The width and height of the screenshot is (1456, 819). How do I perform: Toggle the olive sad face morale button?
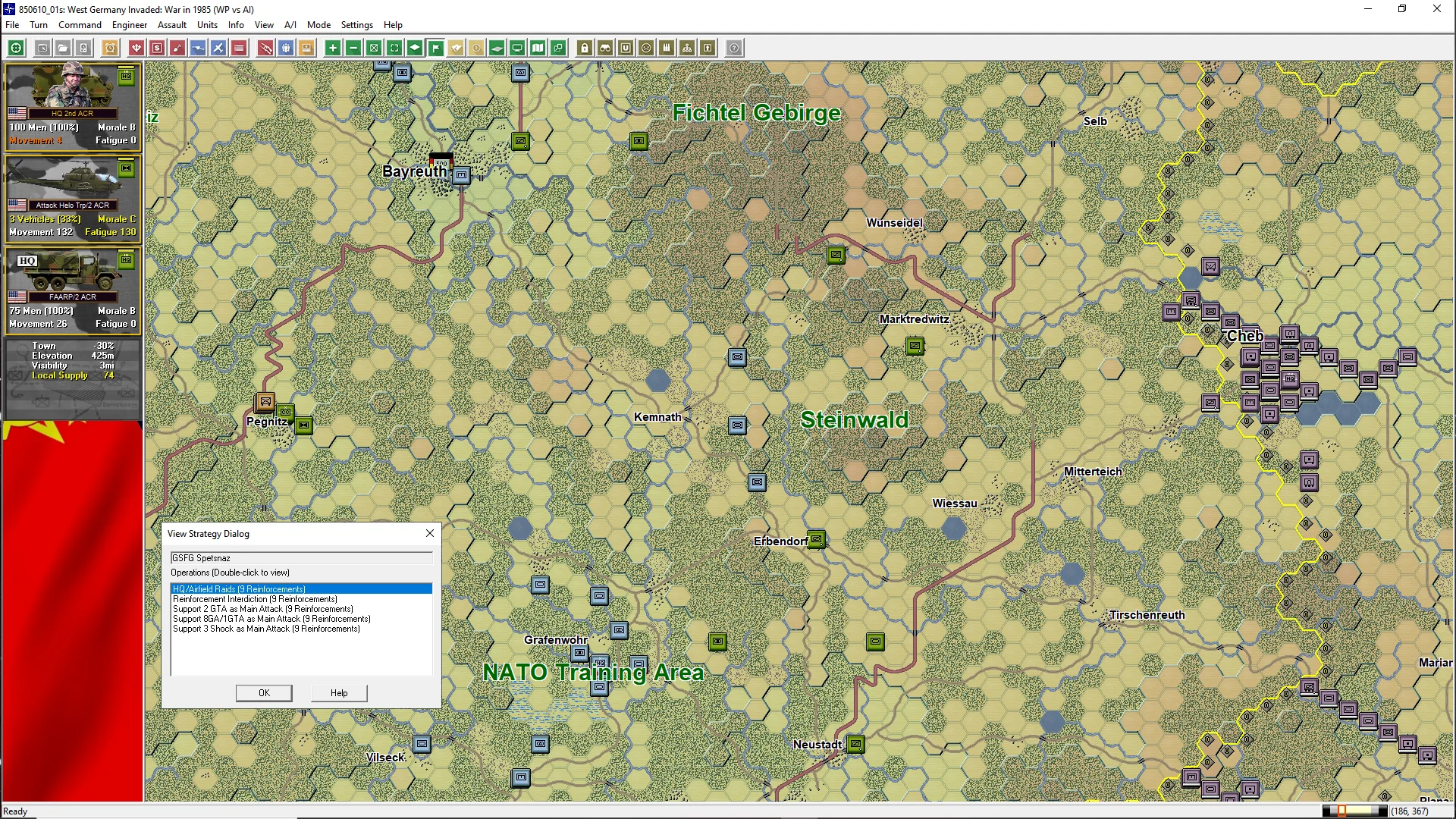click(x=646, y=48)
